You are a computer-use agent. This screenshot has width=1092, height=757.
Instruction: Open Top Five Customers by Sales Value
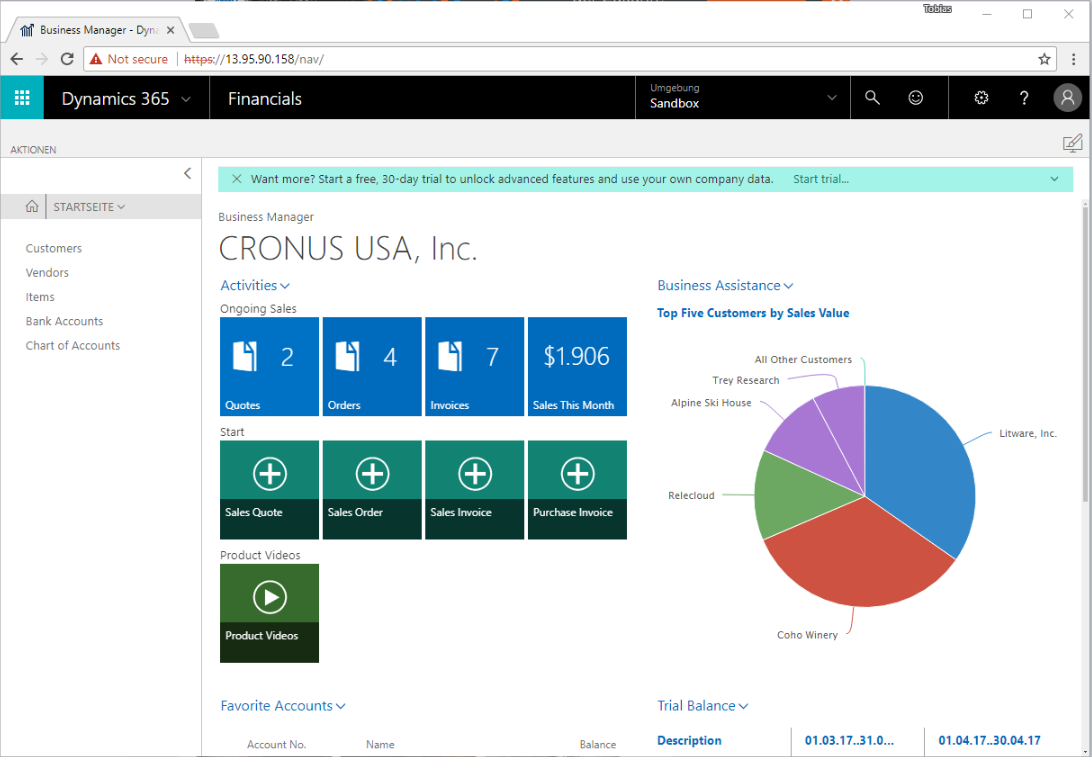(753, 313)
